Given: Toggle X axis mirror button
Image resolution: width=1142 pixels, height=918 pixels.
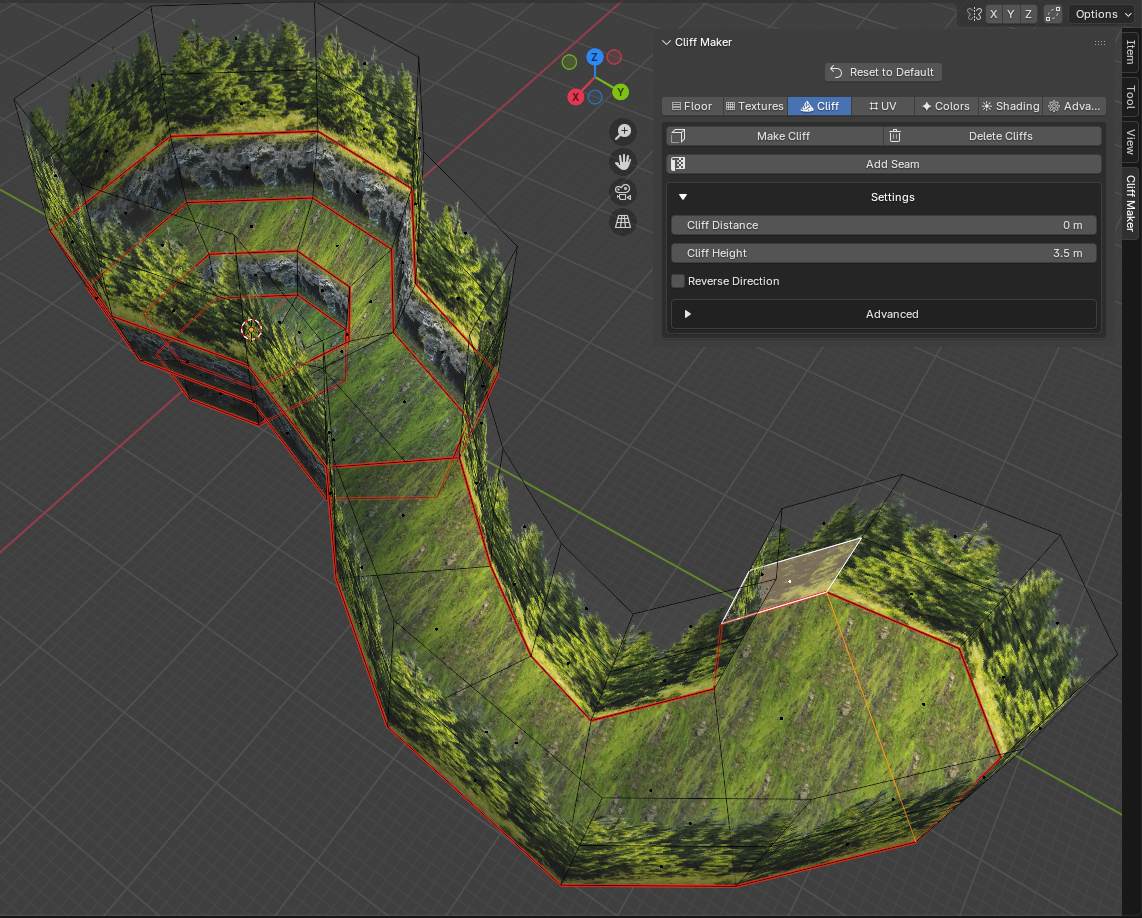Looking at the screenshot, I should click(993, 14).
